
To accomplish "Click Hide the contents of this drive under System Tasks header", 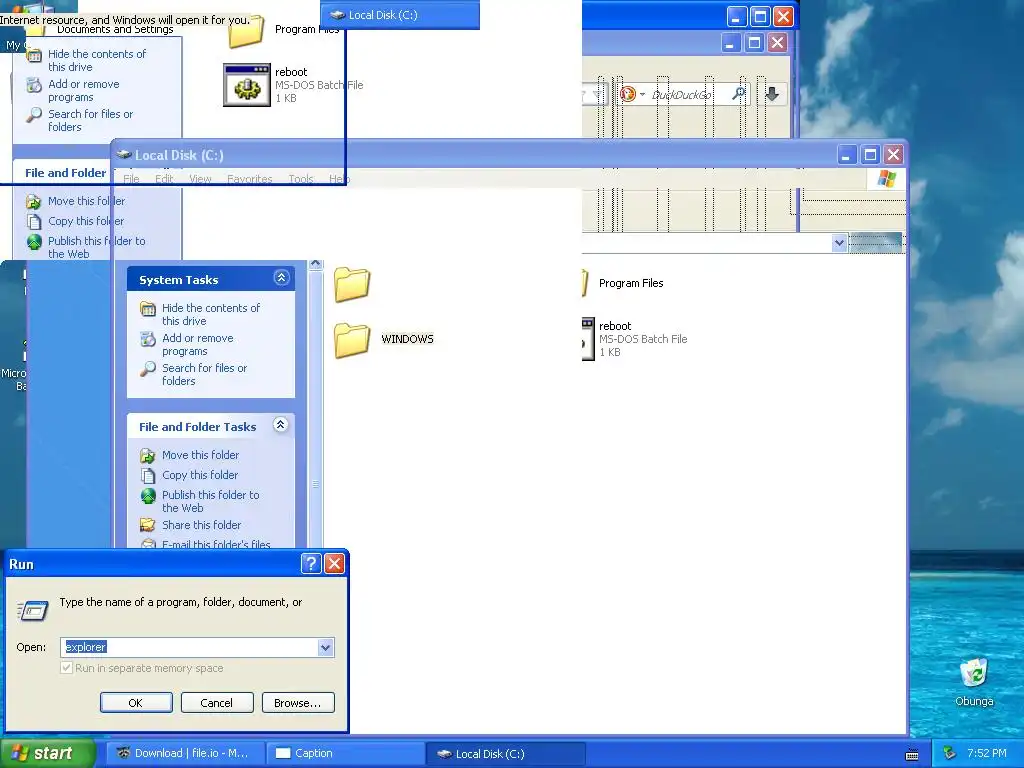I will click(x=210, y=314).
